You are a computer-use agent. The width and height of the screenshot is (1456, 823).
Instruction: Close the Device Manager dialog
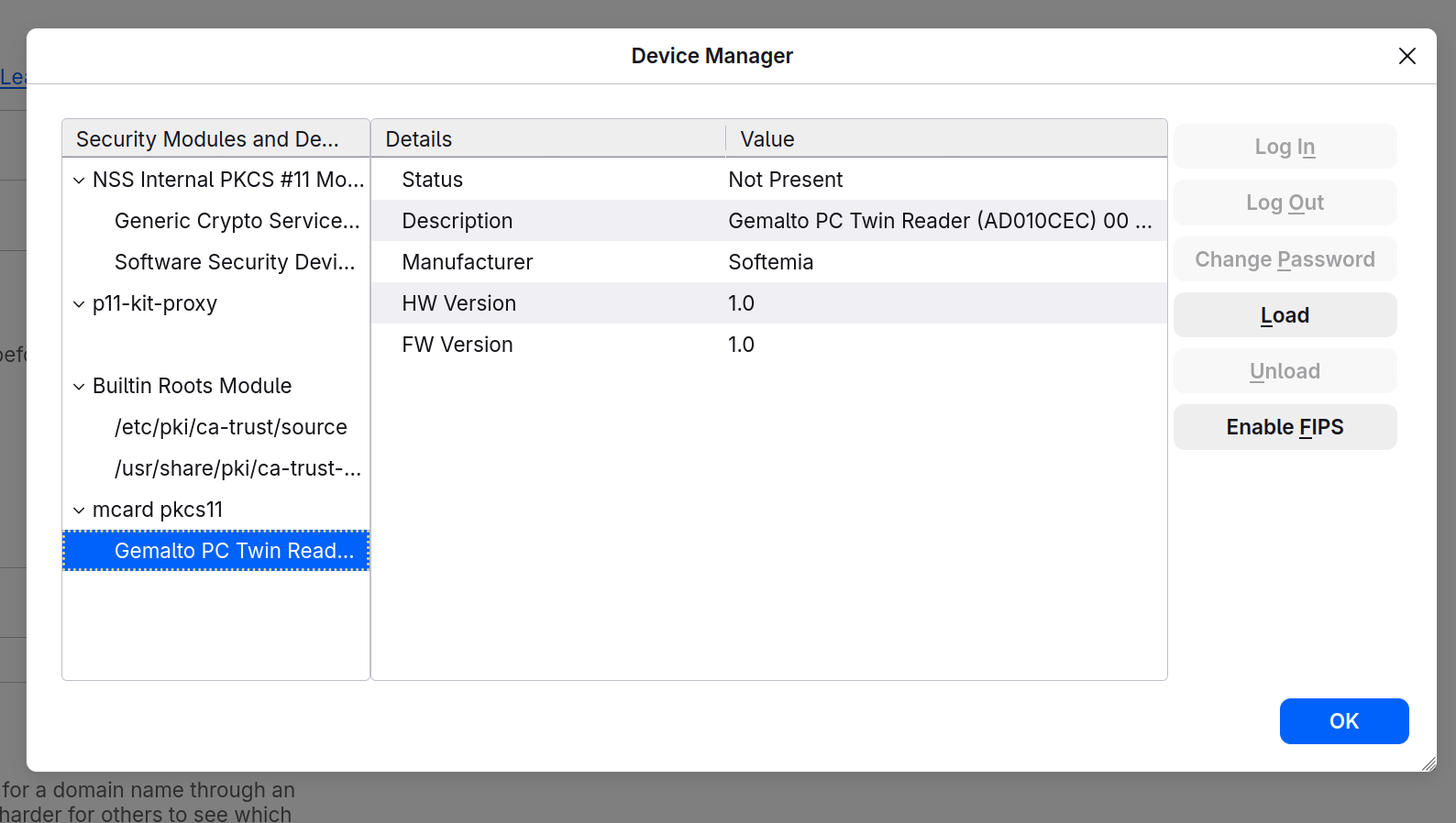point(1407,56)
